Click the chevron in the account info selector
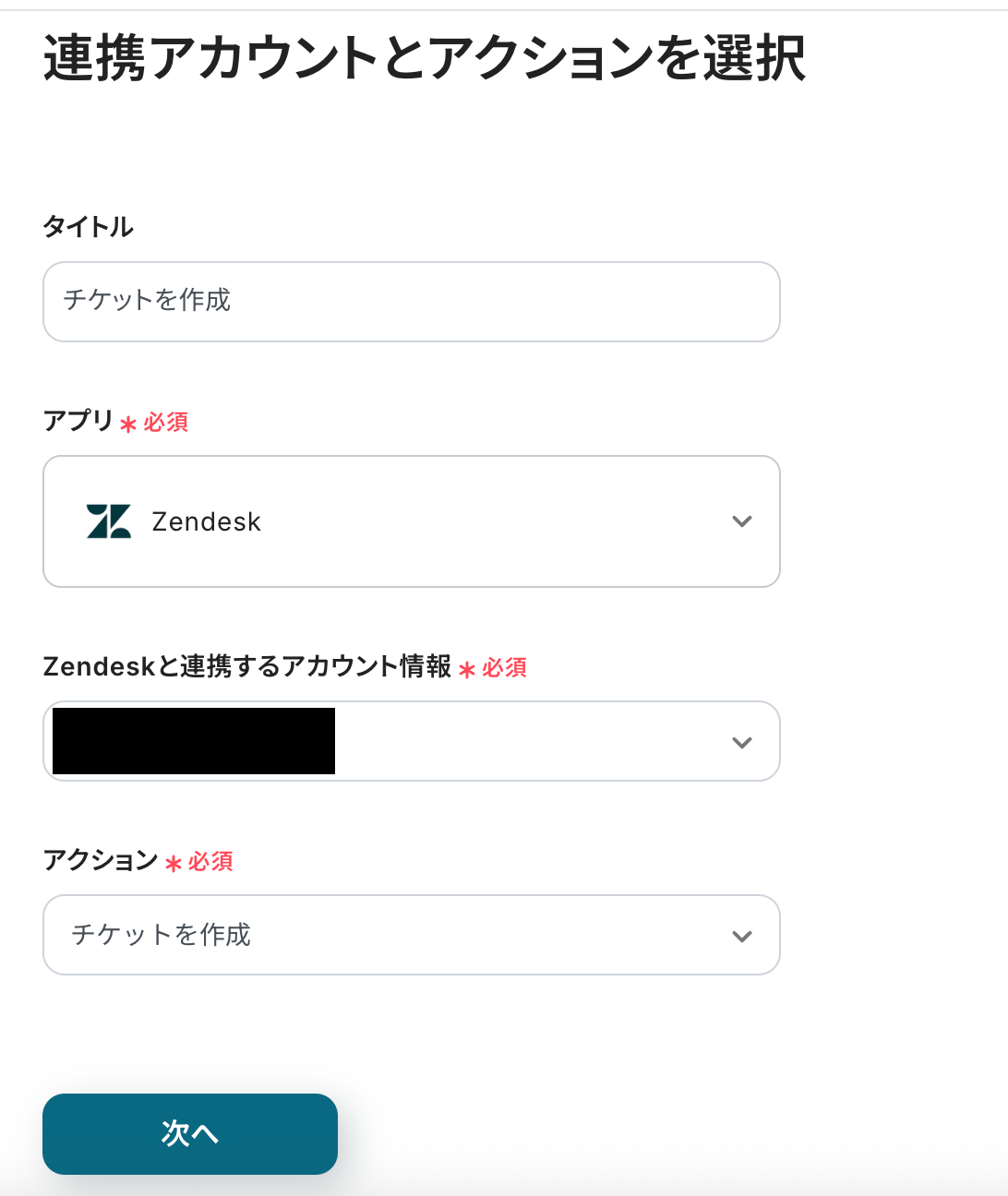The width and height of the screenshot is (1008, 1196). tap(741, 742)
